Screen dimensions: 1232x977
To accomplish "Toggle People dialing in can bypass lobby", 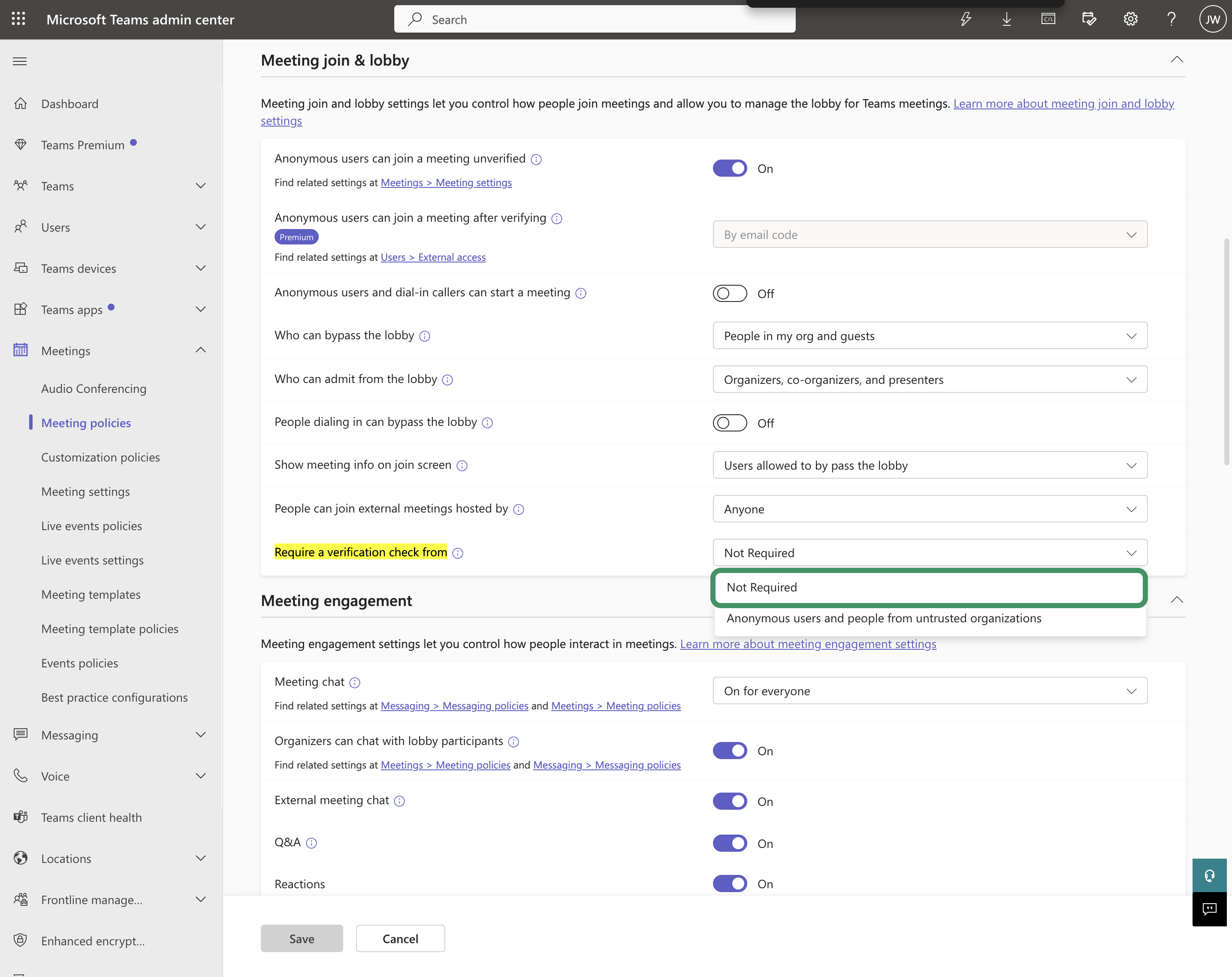I will [730, 423].
